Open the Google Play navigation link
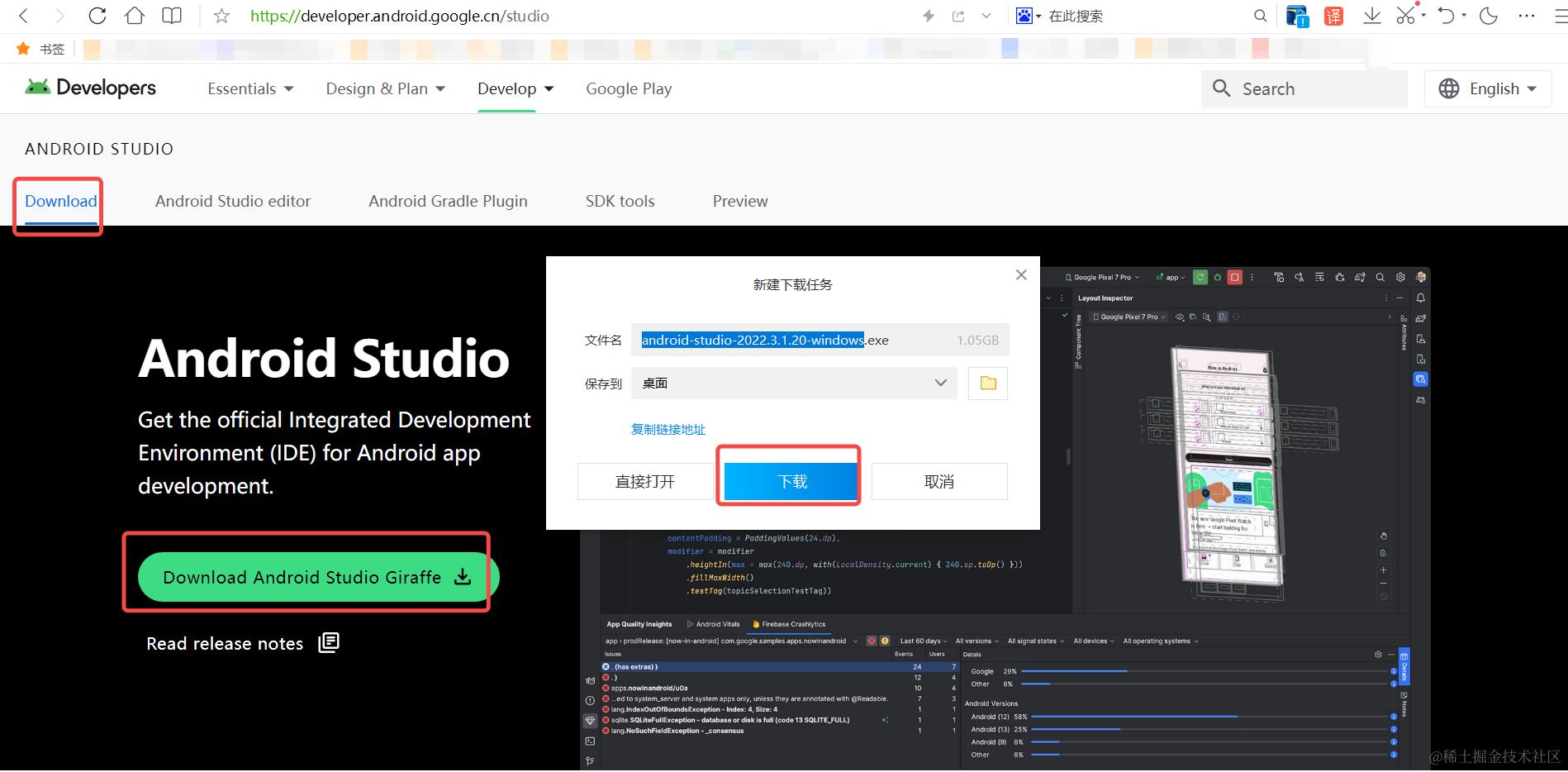Image resolution: width=1568 pixels, height=772 pixels. (629, 88)
